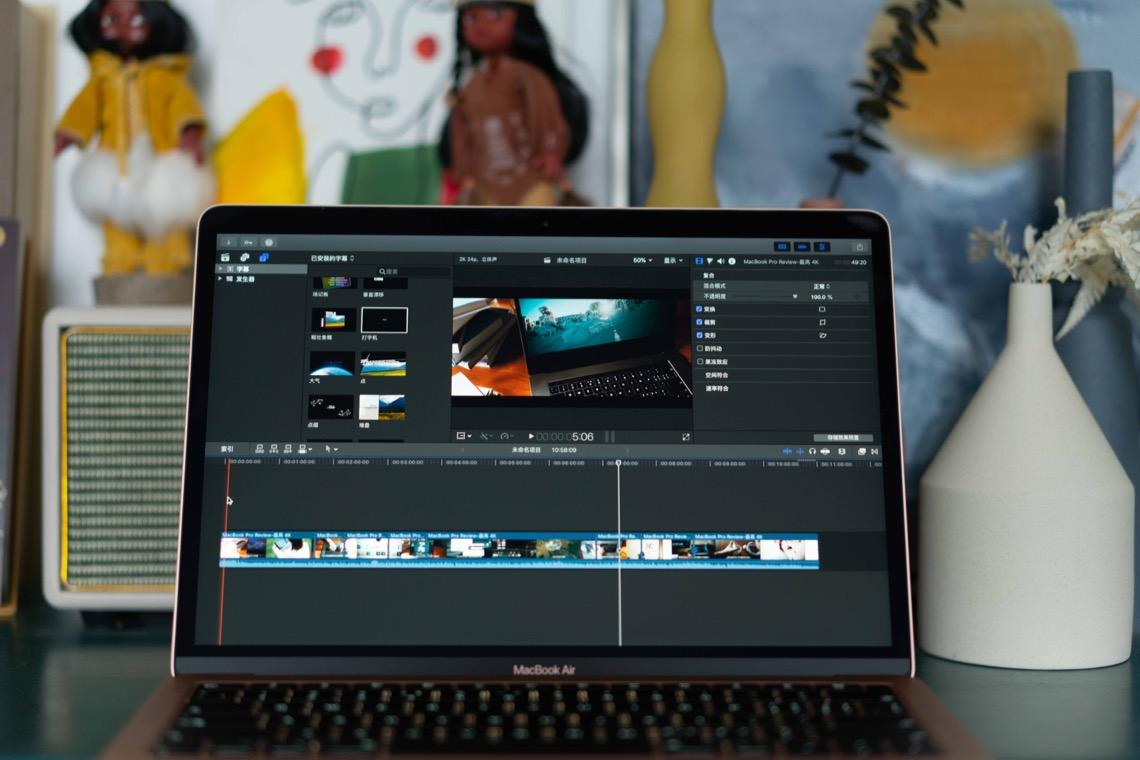Enable the 防抖动 (Stabilization) checkbox

700,348
